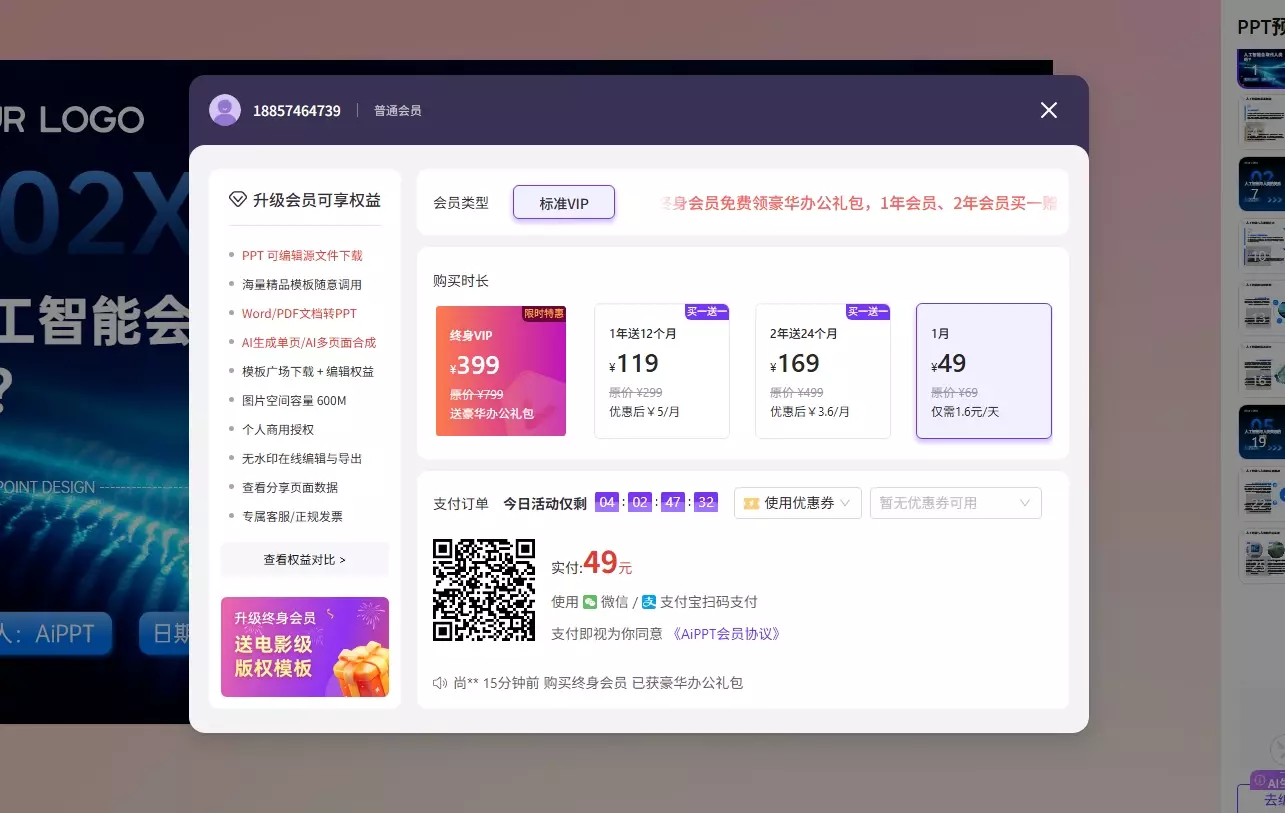Viewport: 1285px width, 813px height.
Task: Click the payment QR code
Action: (x=484, y=590)
